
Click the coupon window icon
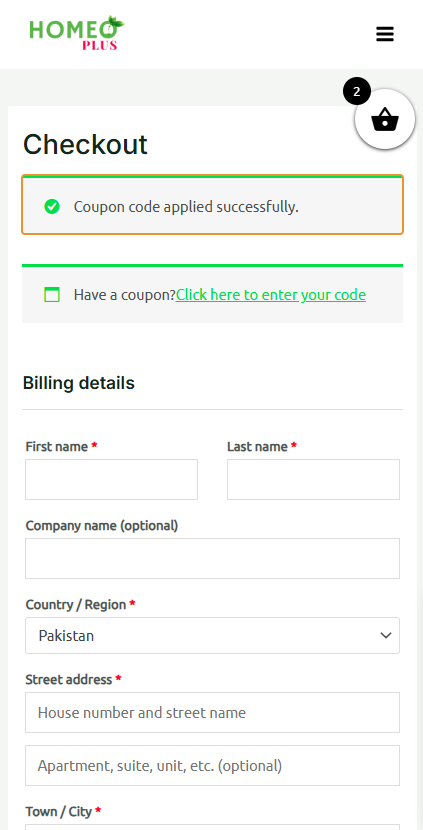(x=52, y=294)
